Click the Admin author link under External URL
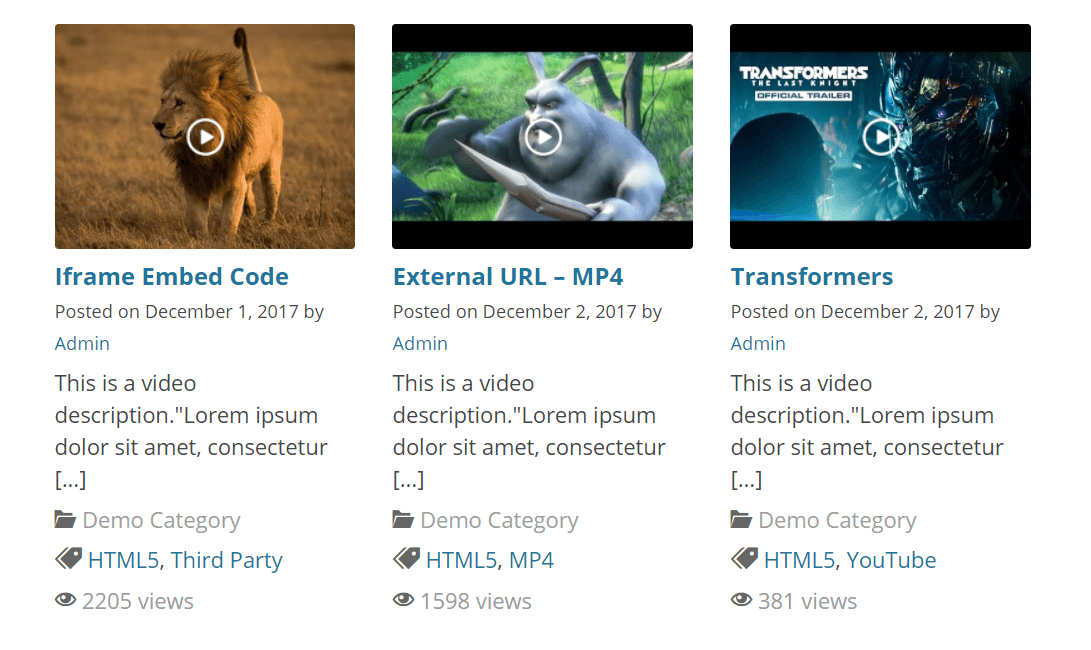The width and height of the screenshot is (1091, 650). [419, 343]
